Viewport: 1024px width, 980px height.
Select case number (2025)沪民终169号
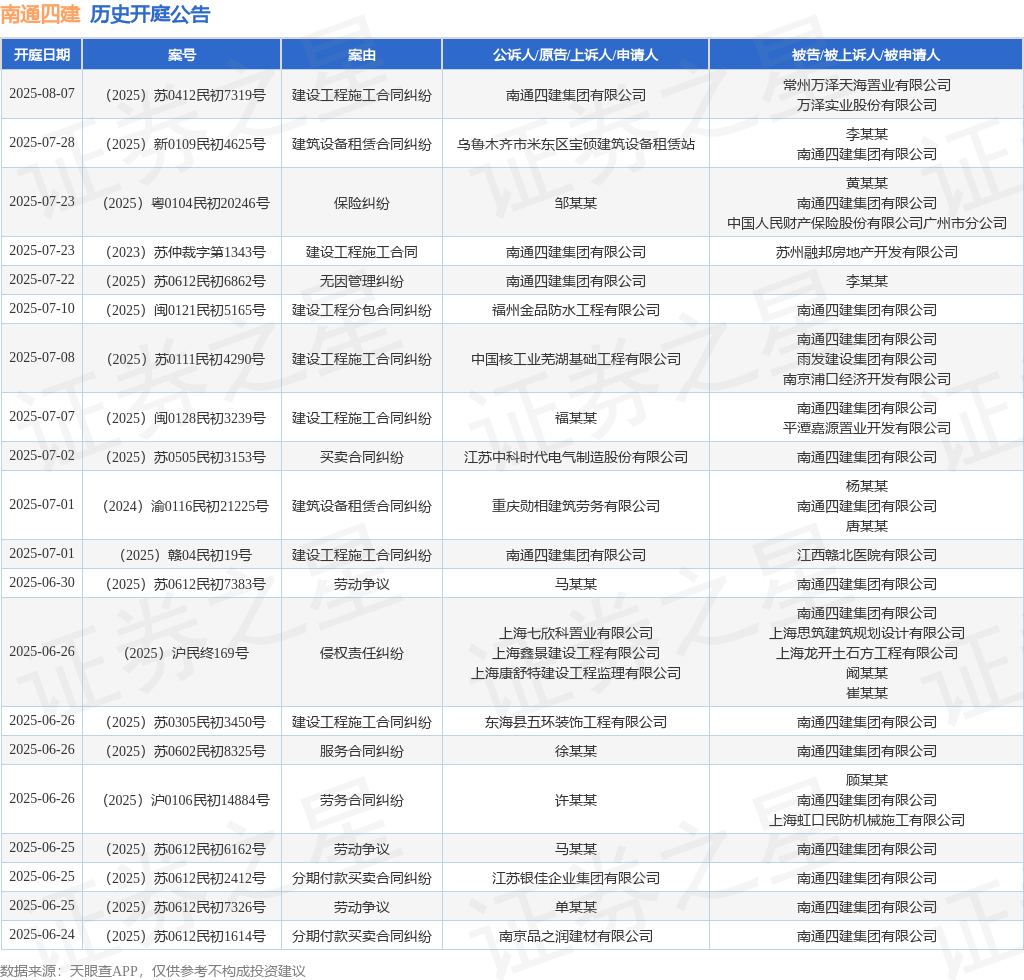[x=185, y=653]
